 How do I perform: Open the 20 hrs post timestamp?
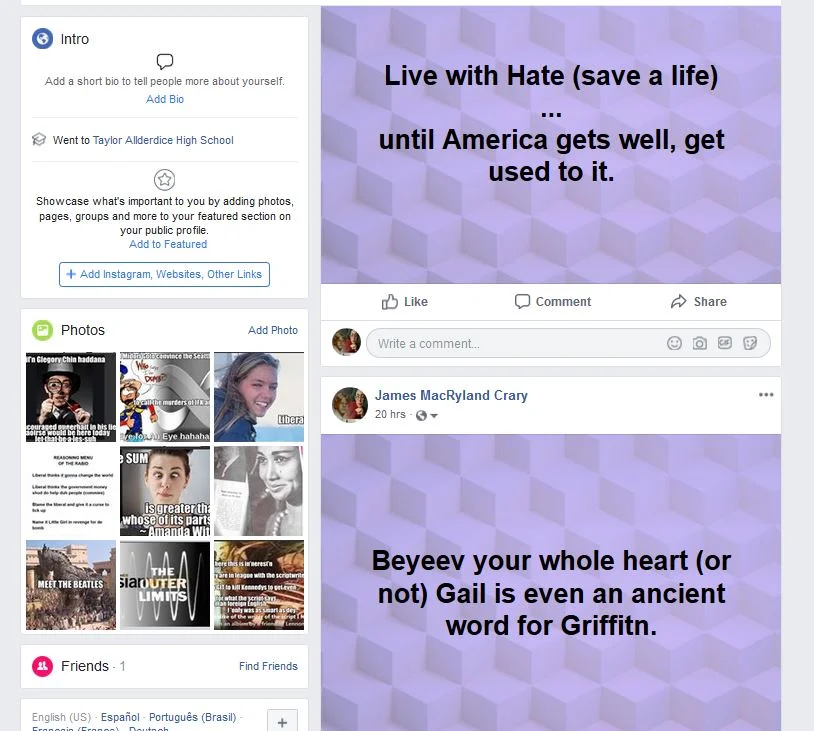pos(390,414)
